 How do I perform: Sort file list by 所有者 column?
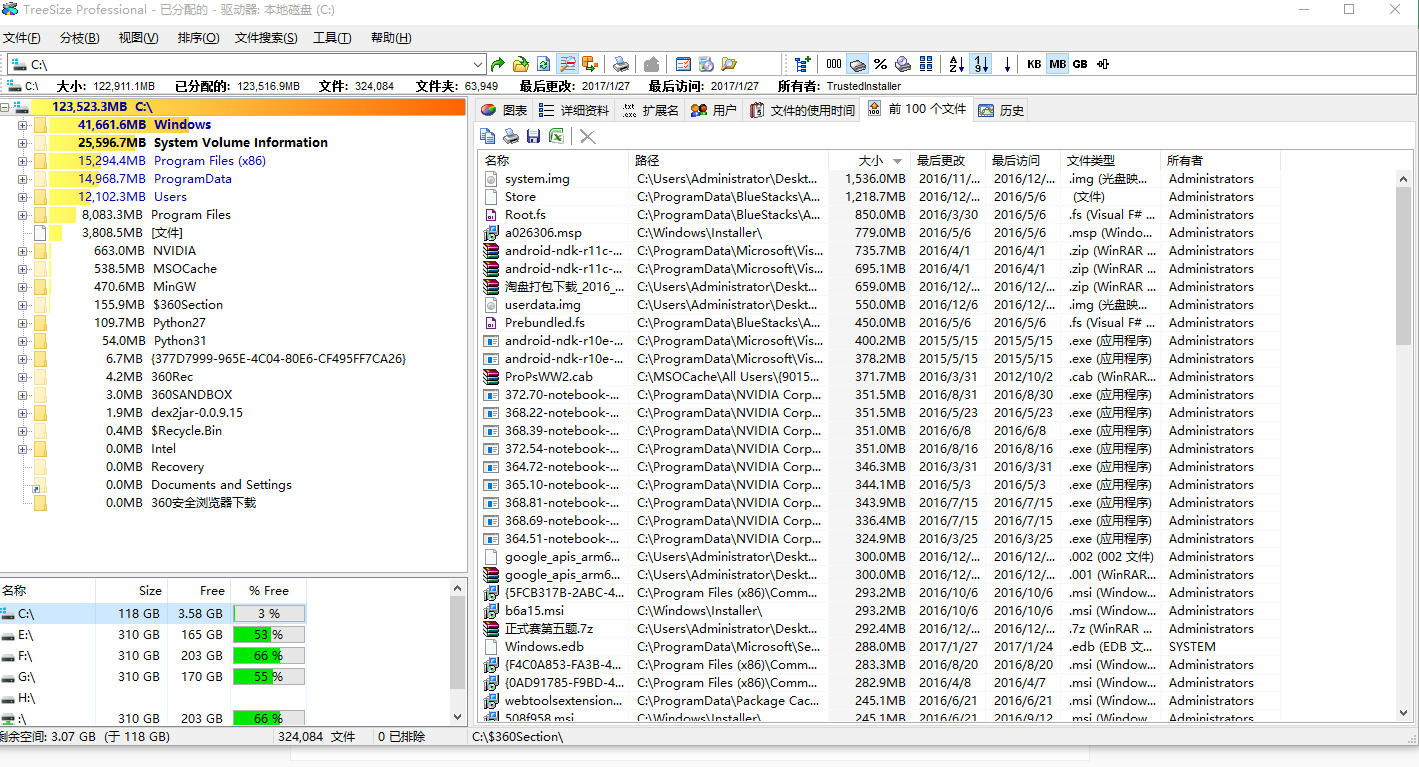(1221, 160)
